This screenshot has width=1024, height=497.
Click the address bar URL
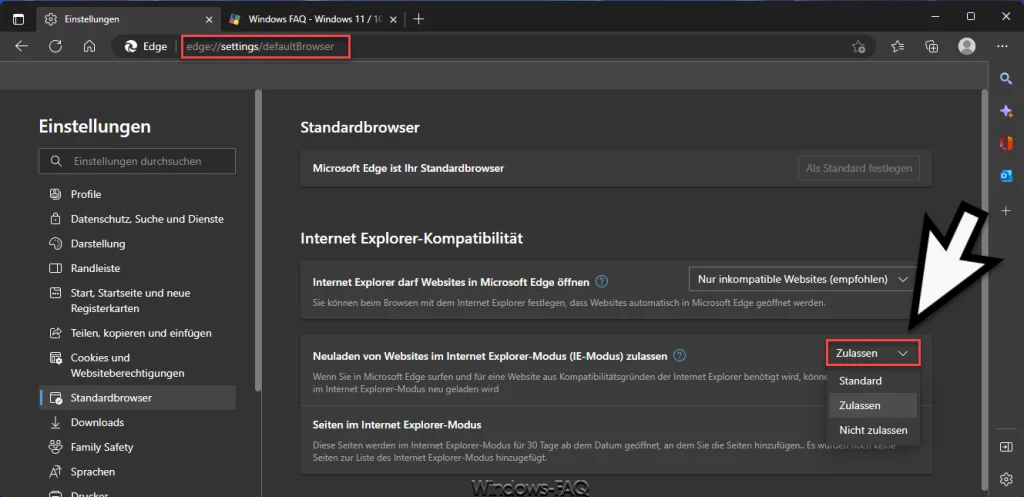[x=260, y=46]
